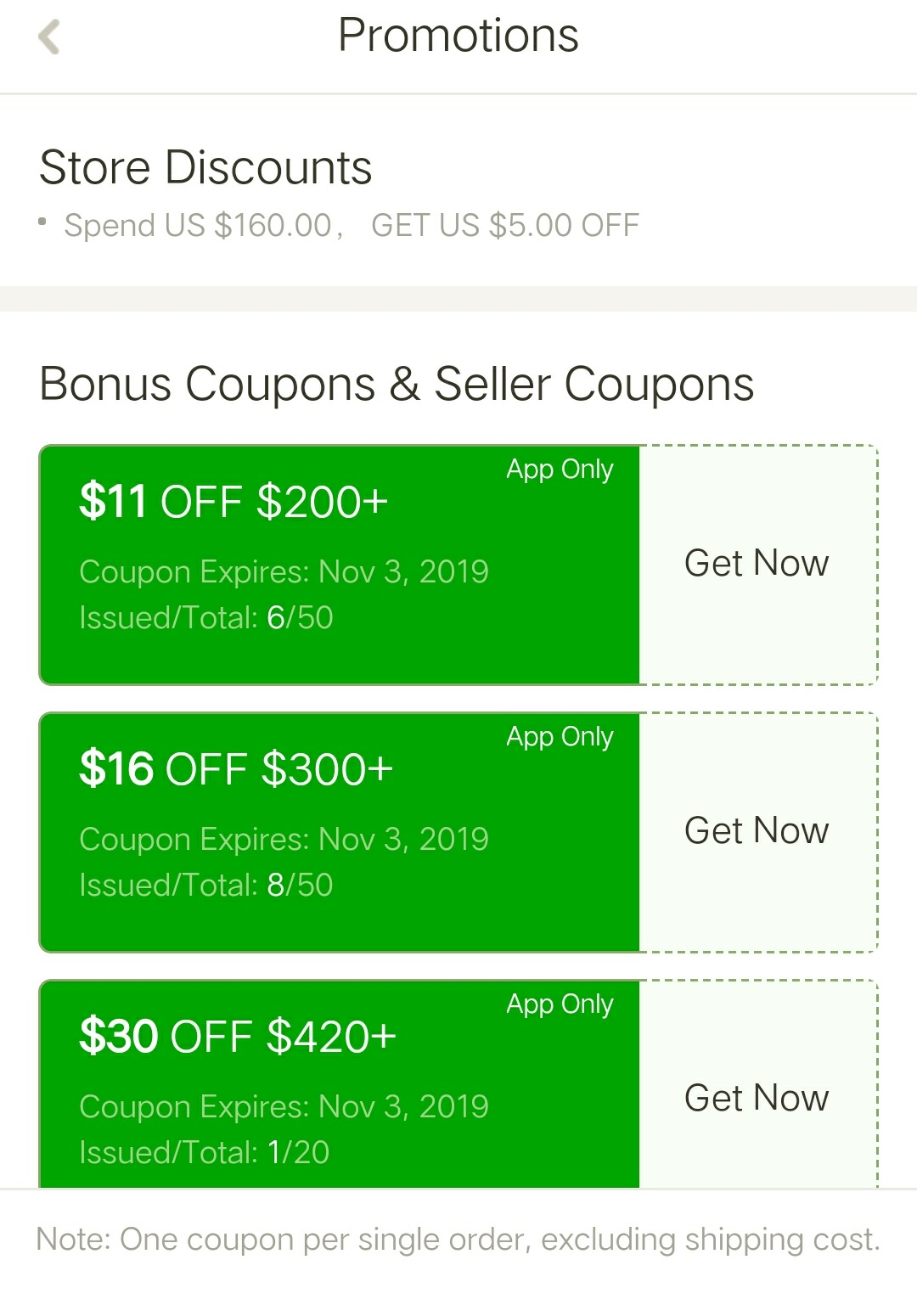The height and width of the screenshot is (1316, 917).
Task: Select the $30 coupon expiry date text
Action: [284, 1107]
